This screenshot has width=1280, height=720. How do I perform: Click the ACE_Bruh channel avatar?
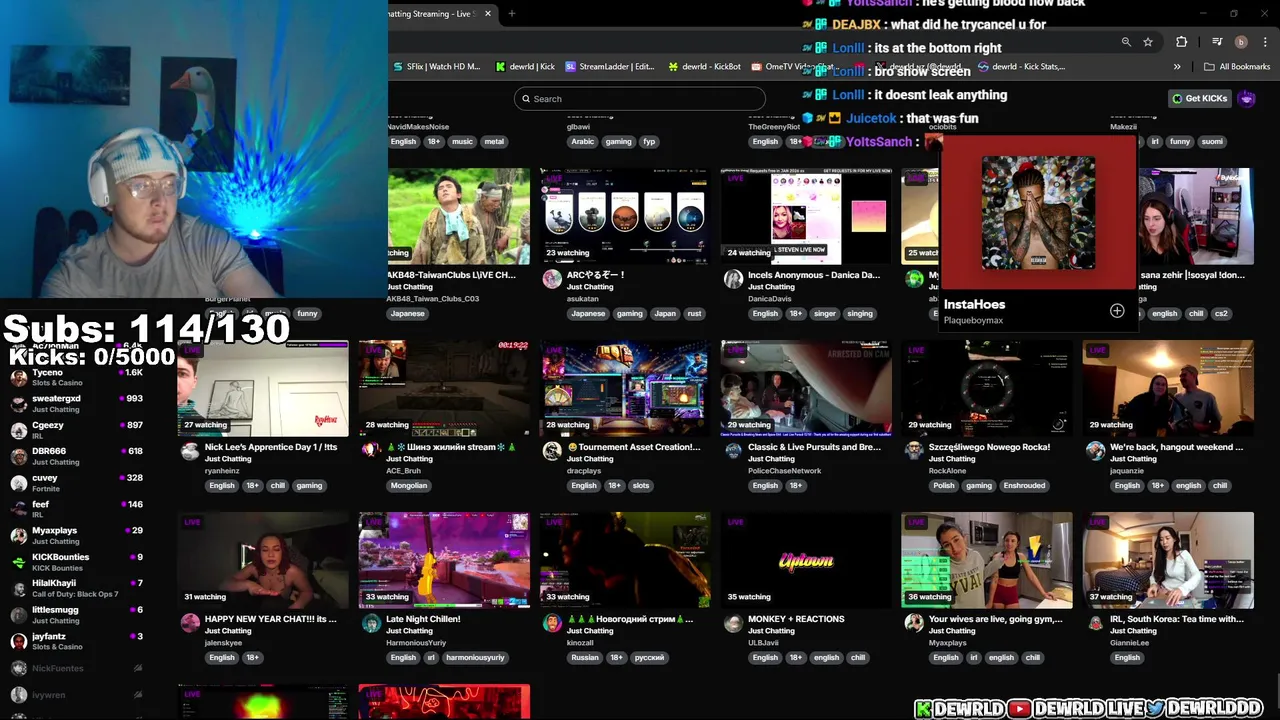tap(371, 451)
